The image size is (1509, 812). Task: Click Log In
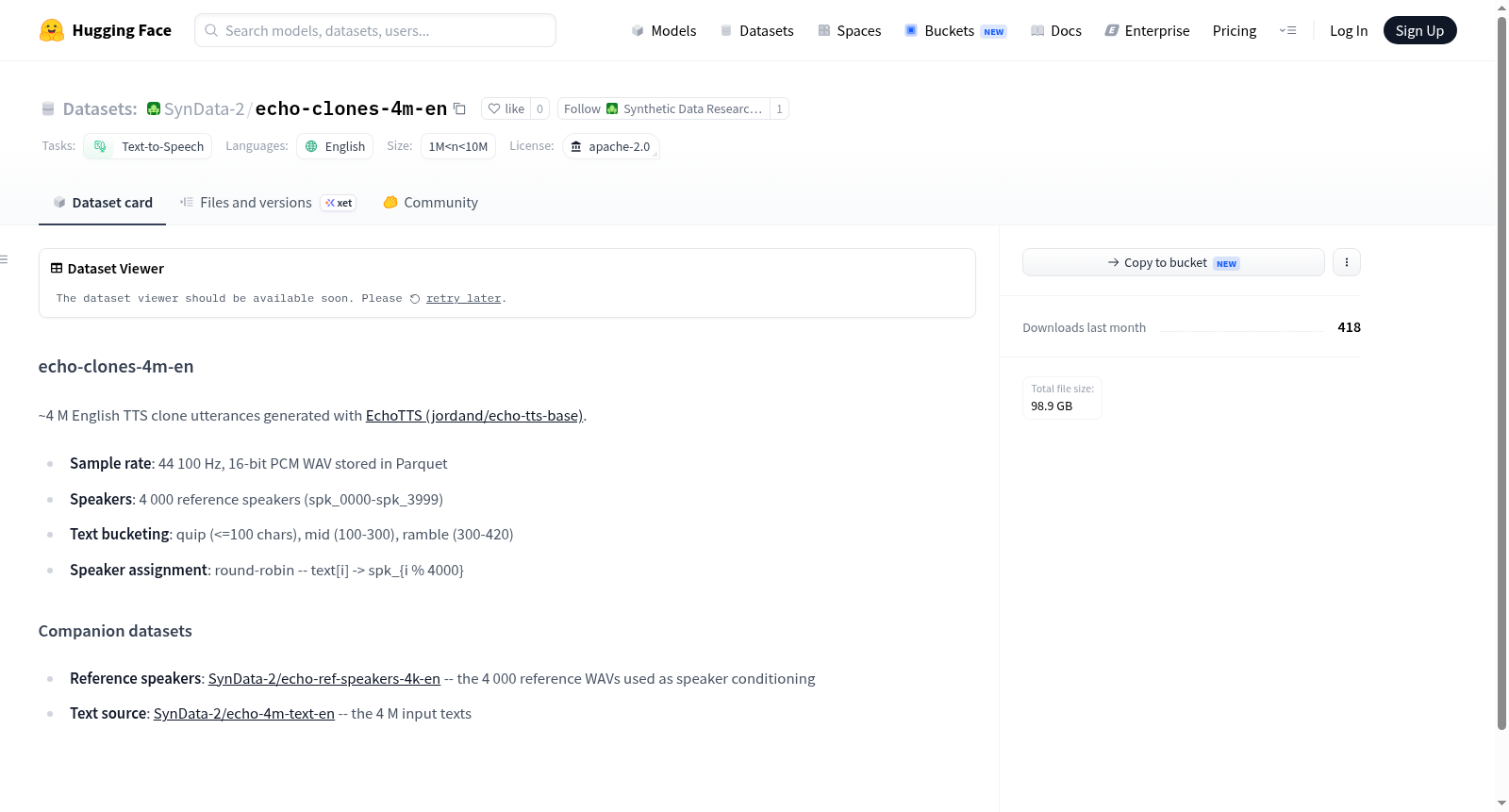tap(1349, 31)
